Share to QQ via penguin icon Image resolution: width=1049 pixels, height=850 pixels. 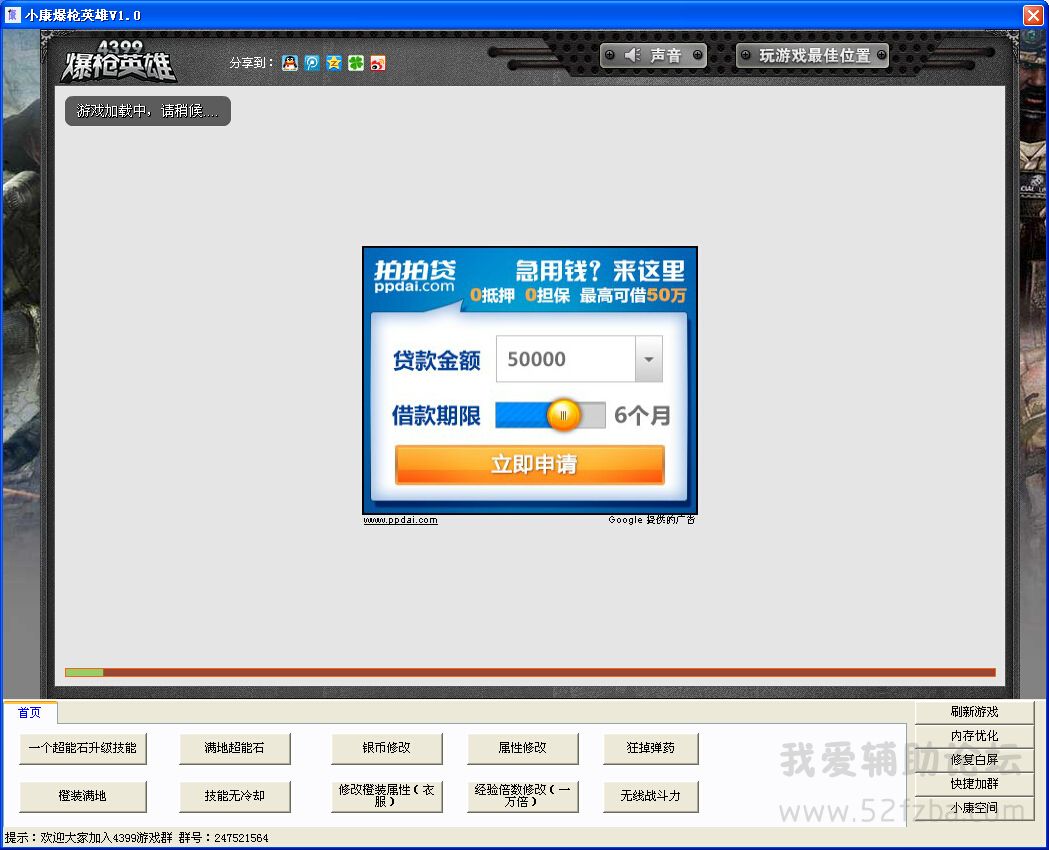[290, 64]
